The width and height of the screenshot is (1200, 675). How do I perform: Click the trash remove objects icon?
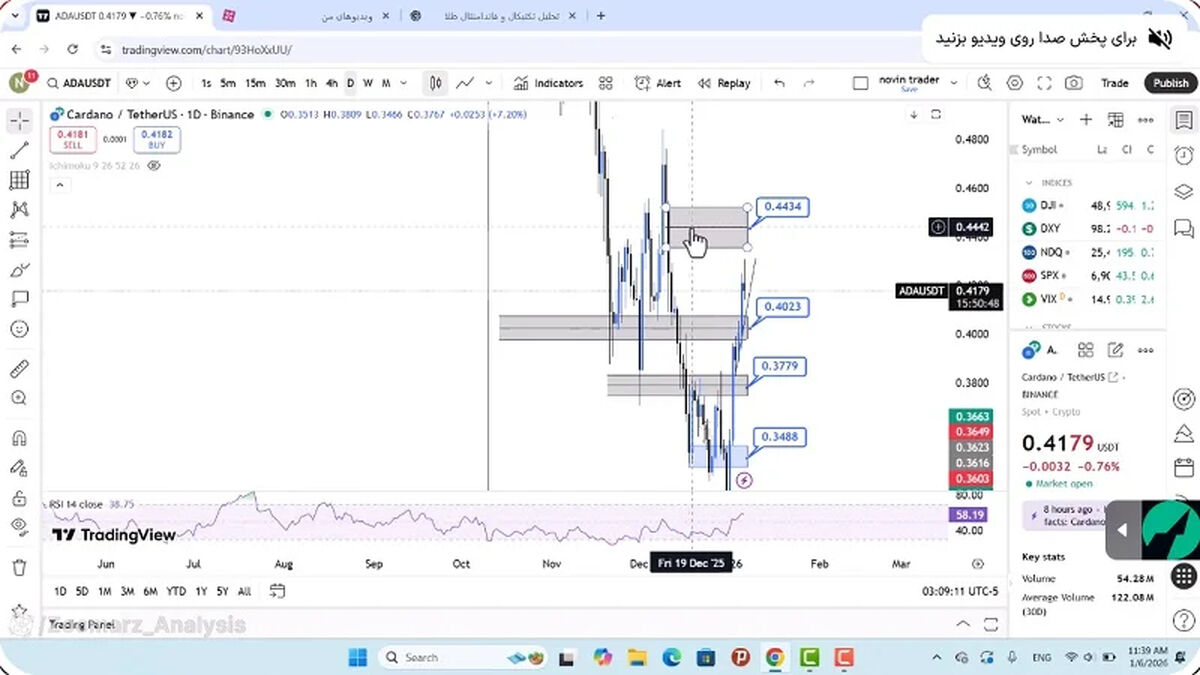pyautogui.click(x=18, y=567)
